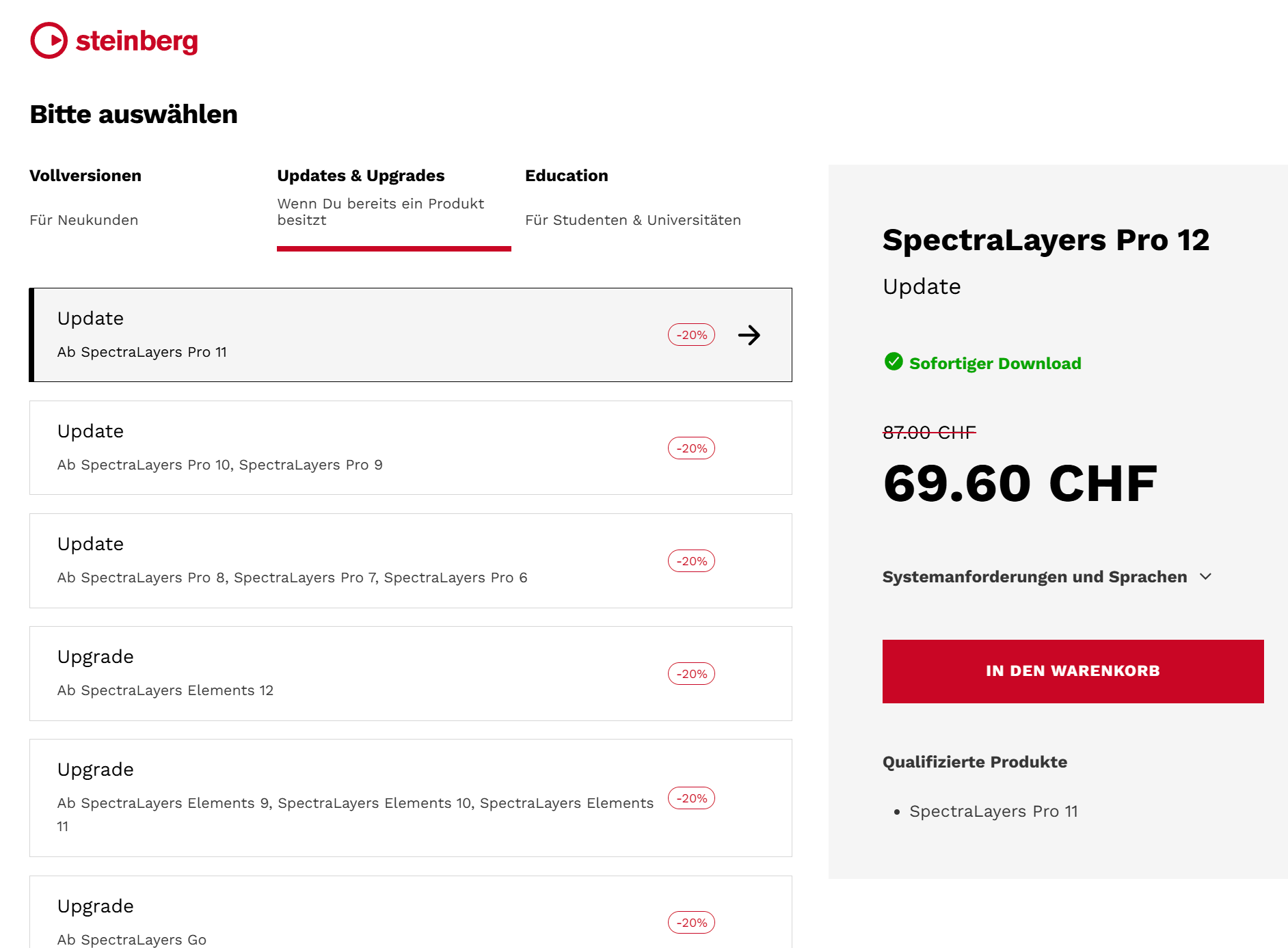This screenshot has width=1288, height=948.
Task: Click the -20% badge on Pro 10 update
Action: pos(691,448)
